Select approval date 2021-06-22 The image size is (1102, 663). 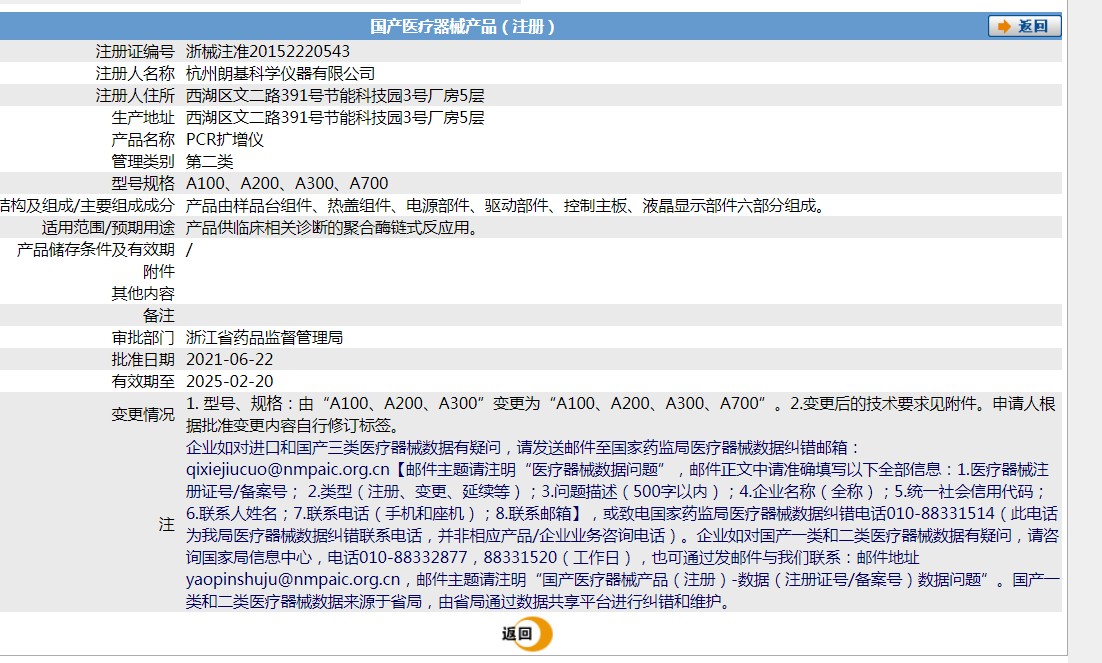point(229,359)
